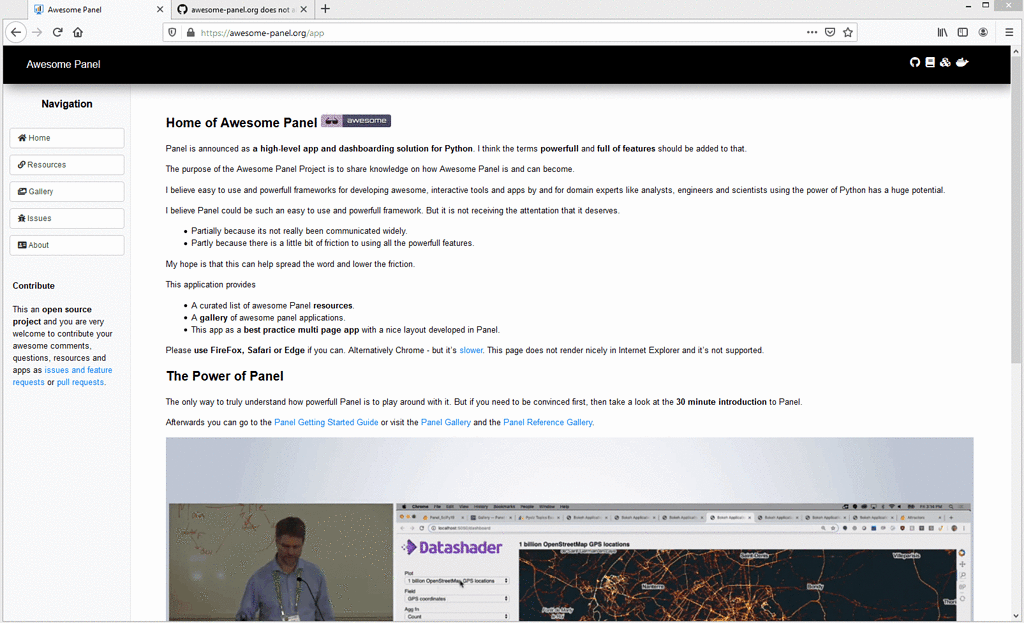Click the Firefox account icon
The image size is (1024, 623).
[982, 32]
